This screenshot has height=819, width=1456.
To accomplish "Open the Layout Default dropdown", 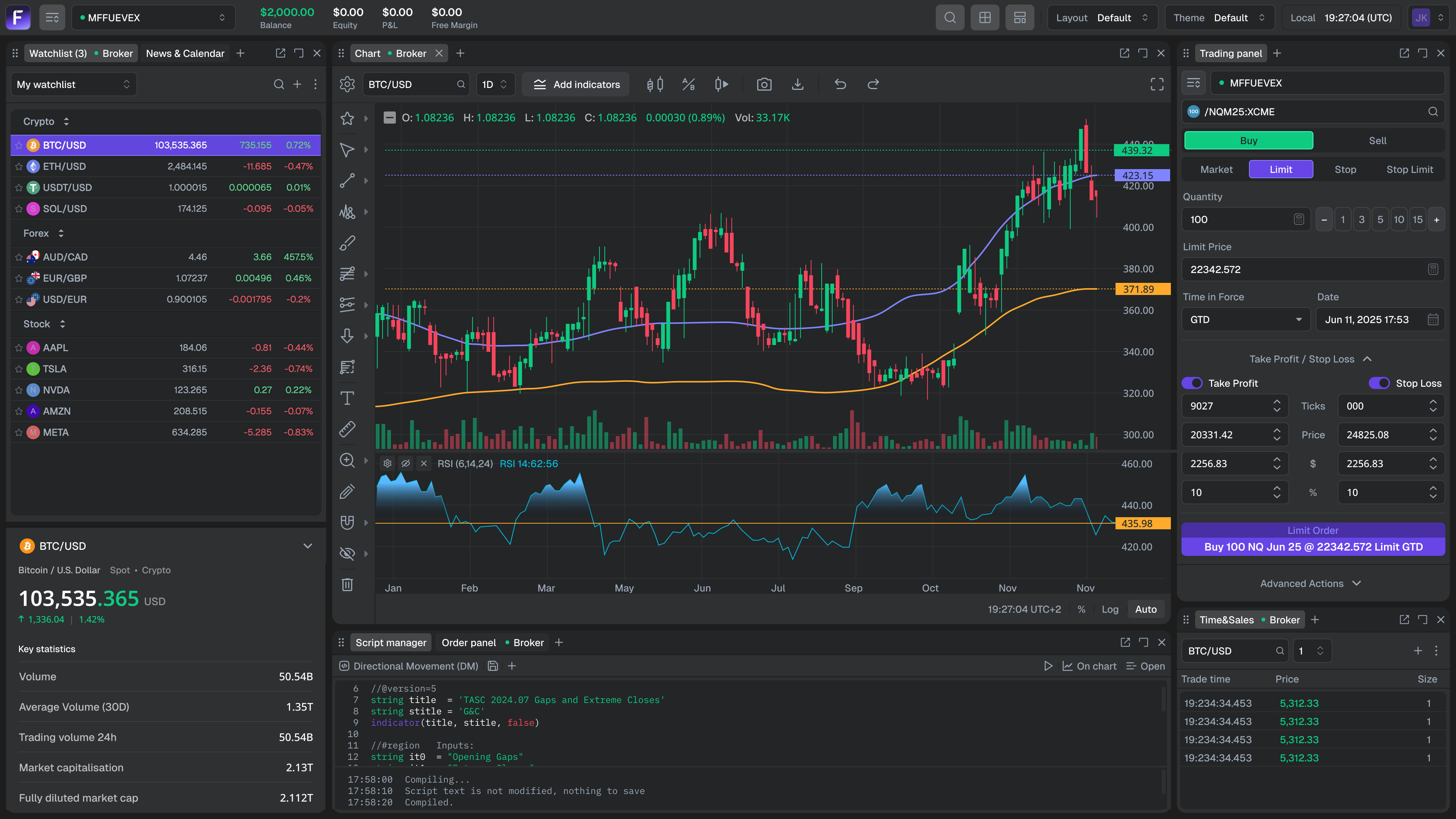I will coord(1102,17).
